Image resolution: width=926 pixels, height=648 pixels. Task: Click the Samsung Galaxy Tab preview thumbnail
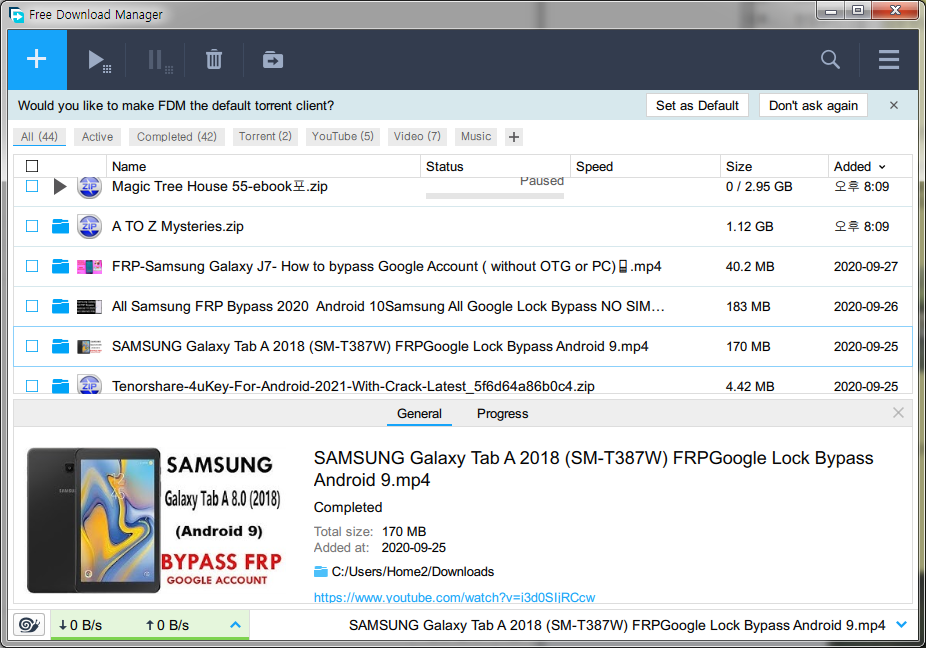154,520
